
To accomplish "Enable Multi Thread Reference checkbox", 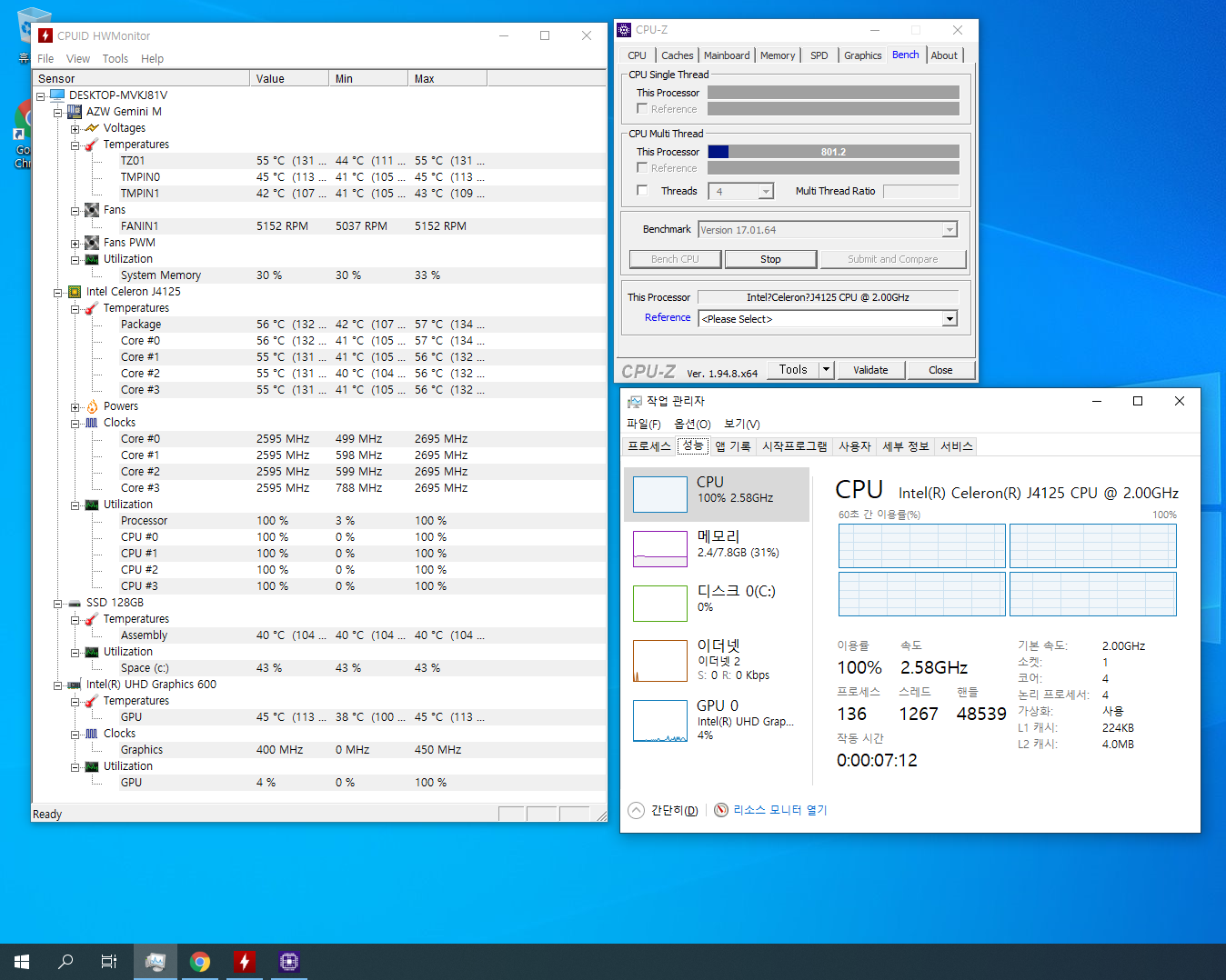I will point(642,168).
